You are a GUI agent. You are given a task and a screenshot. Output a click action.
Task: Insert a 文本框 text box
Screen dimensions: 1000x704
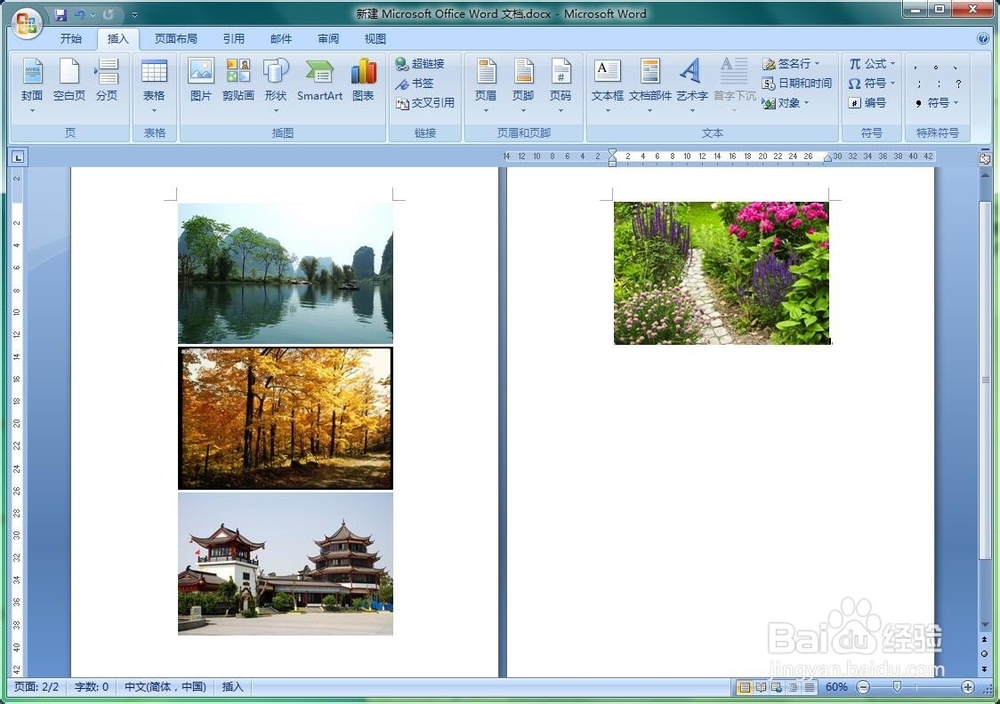tap(606, 80)
